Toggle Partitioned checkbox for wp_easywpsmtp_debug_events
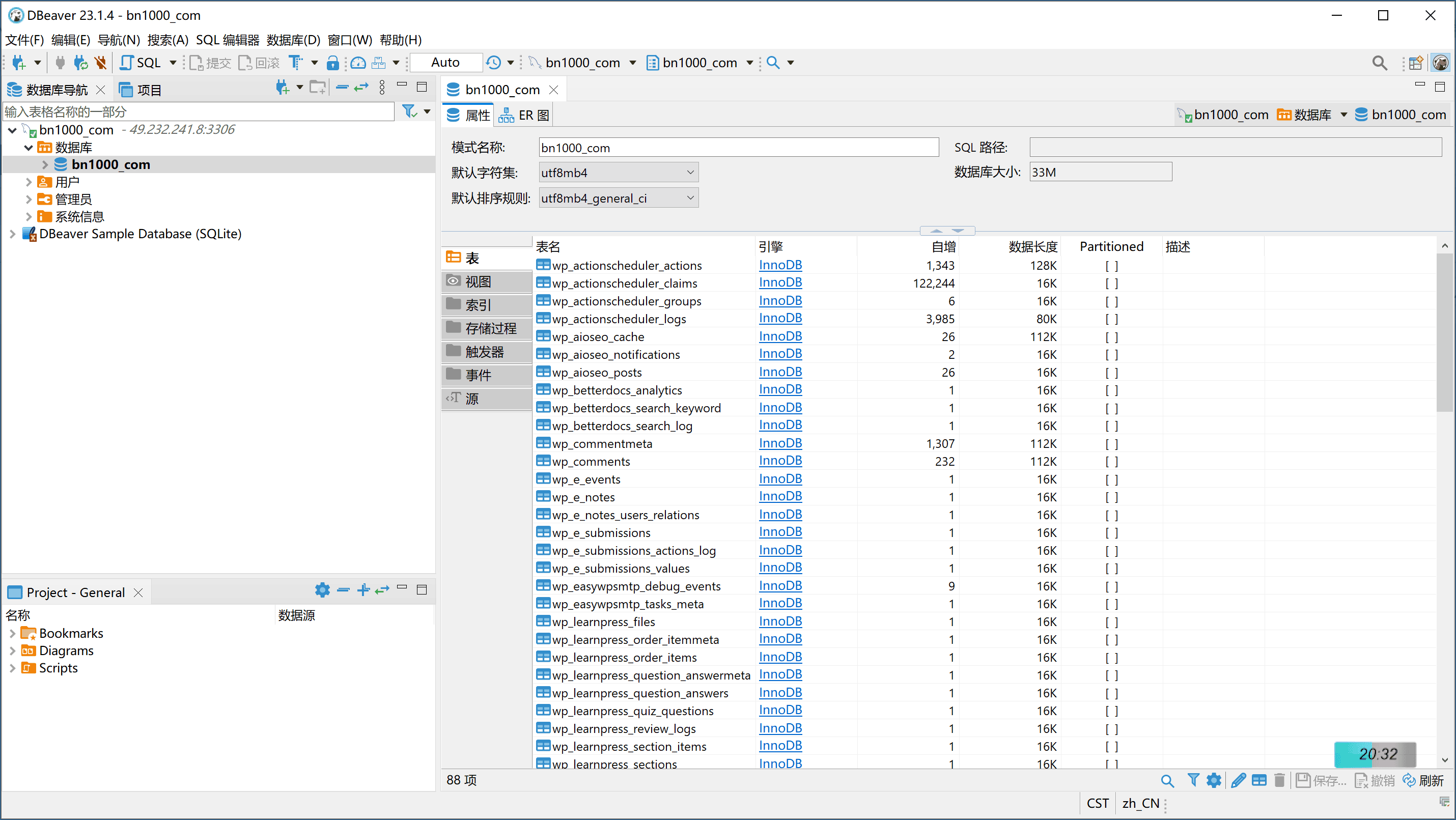 [1111, 586]
